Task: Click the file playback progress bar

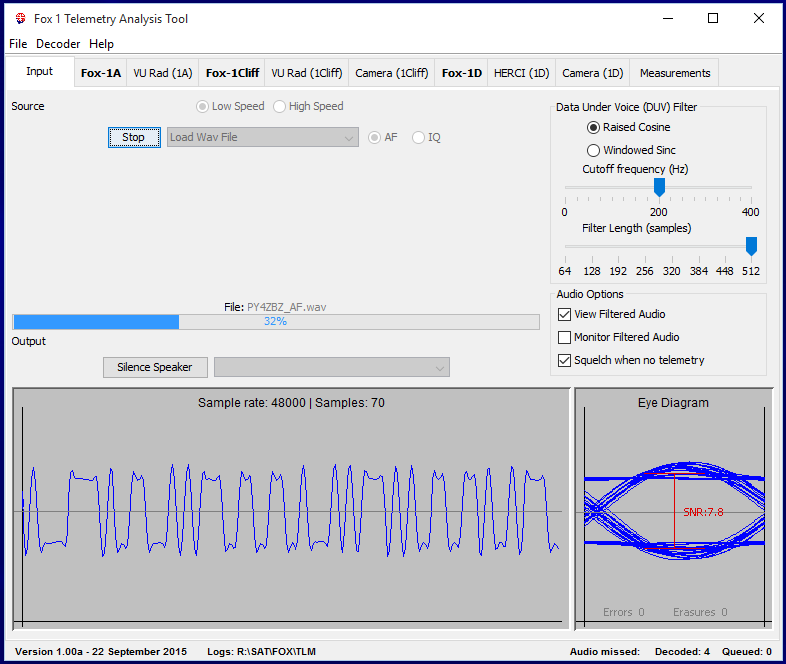Action: point(276,322)
